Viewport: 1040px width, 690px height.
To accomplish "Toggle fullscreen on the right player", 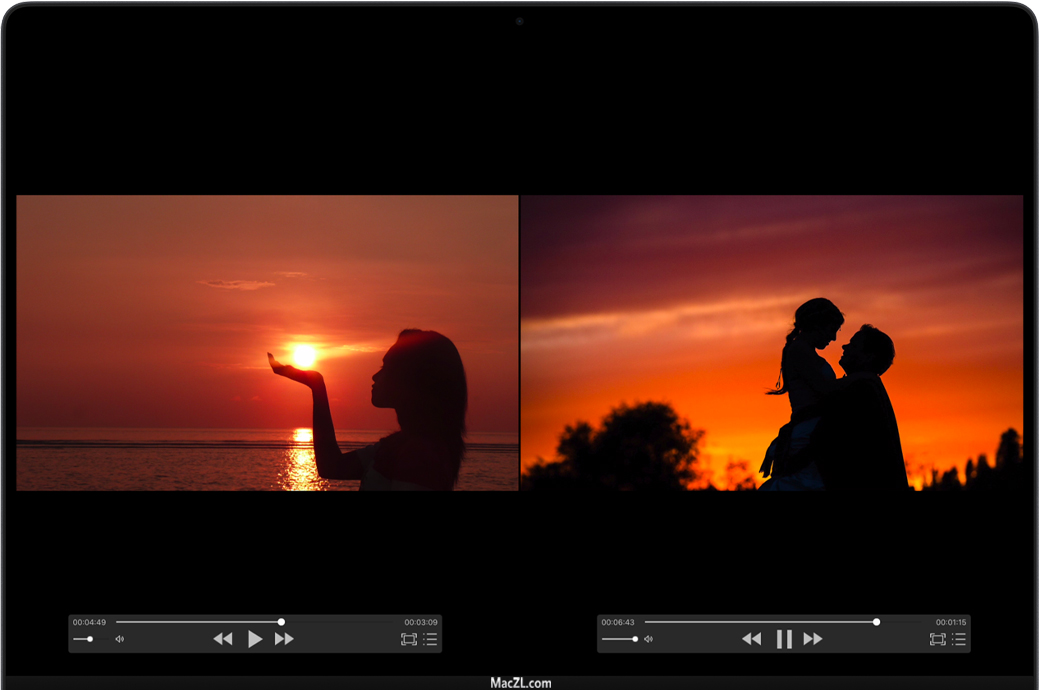I will pyautogui.click(x=937, y=639).
